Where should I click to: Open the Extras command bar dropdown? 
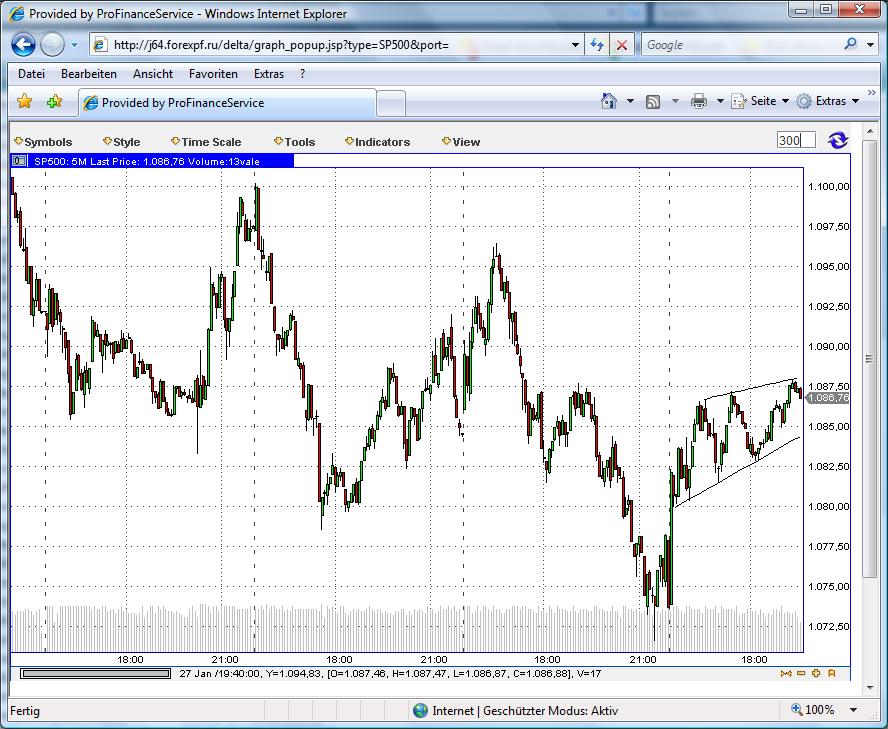click(x=827, y=101)
